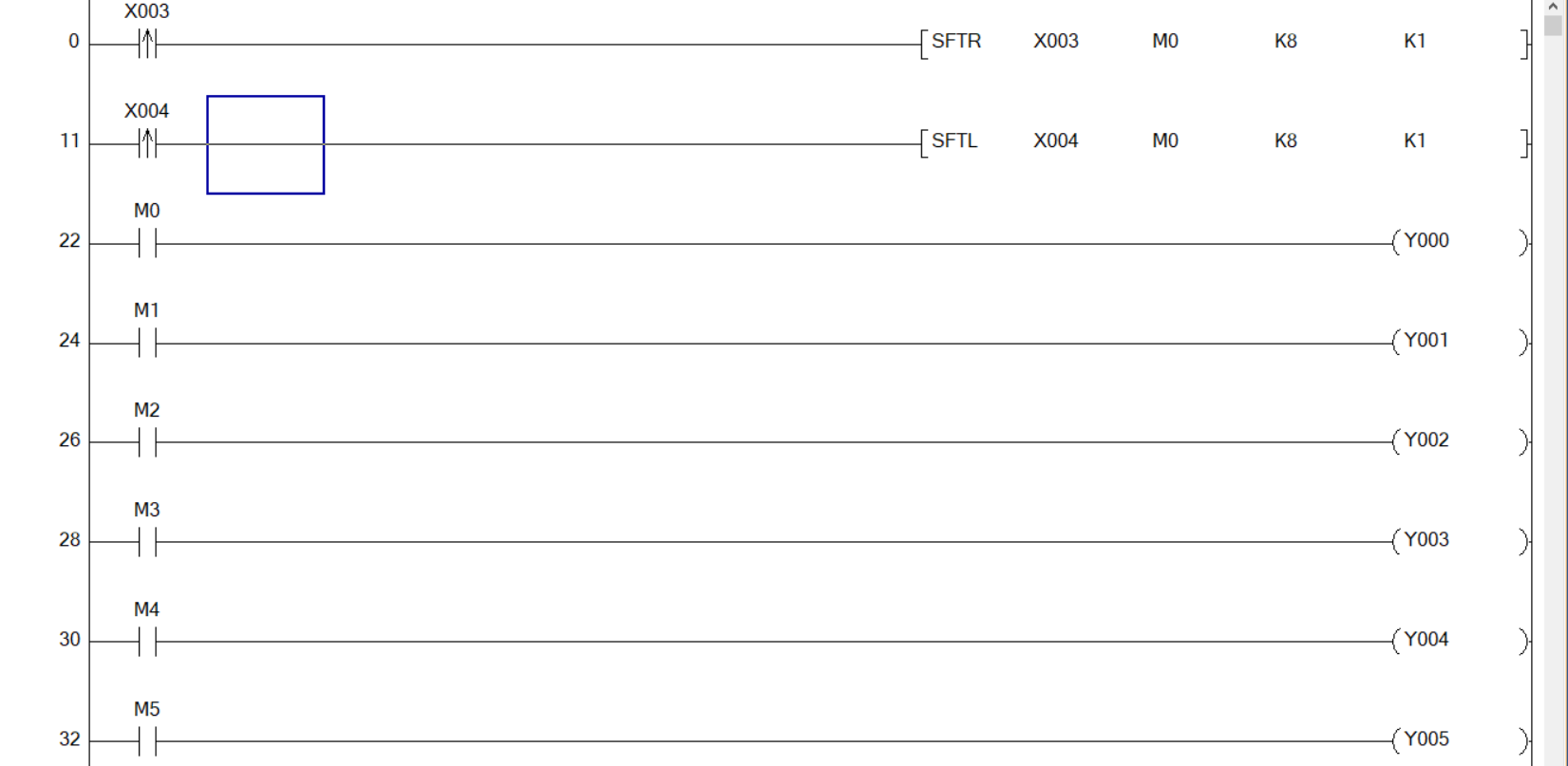The image size is (1568, 766).
Task: Select the X004 rising-edge contact
Action: tap(147, 143)
